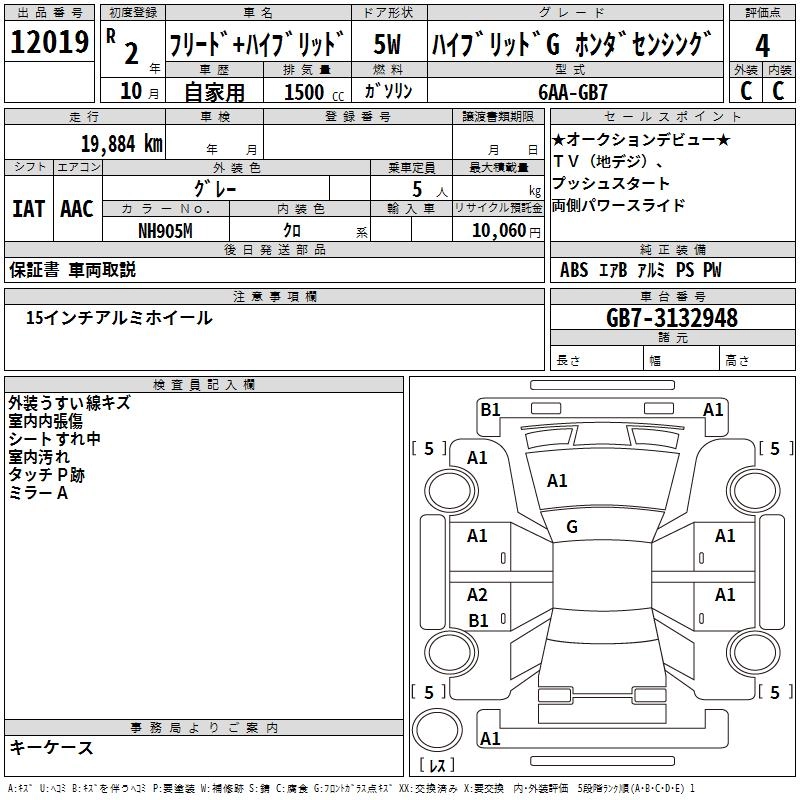Click the G mark on the windshield diagram
The width and height of the screenshot is (800, 800).
(x=572, y=526)
